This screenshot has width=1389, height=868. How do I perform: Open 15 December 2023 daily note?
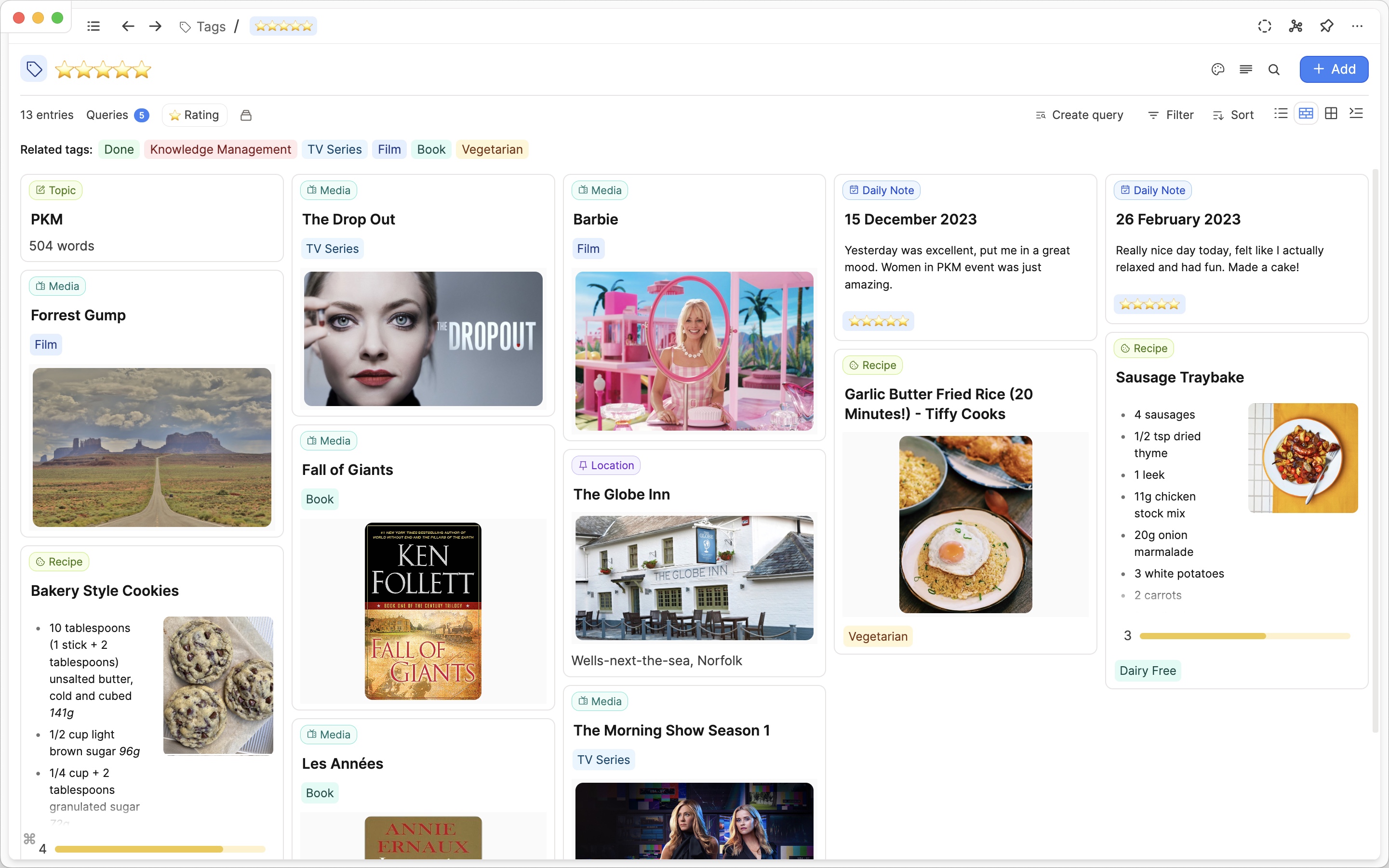[910, 219]
